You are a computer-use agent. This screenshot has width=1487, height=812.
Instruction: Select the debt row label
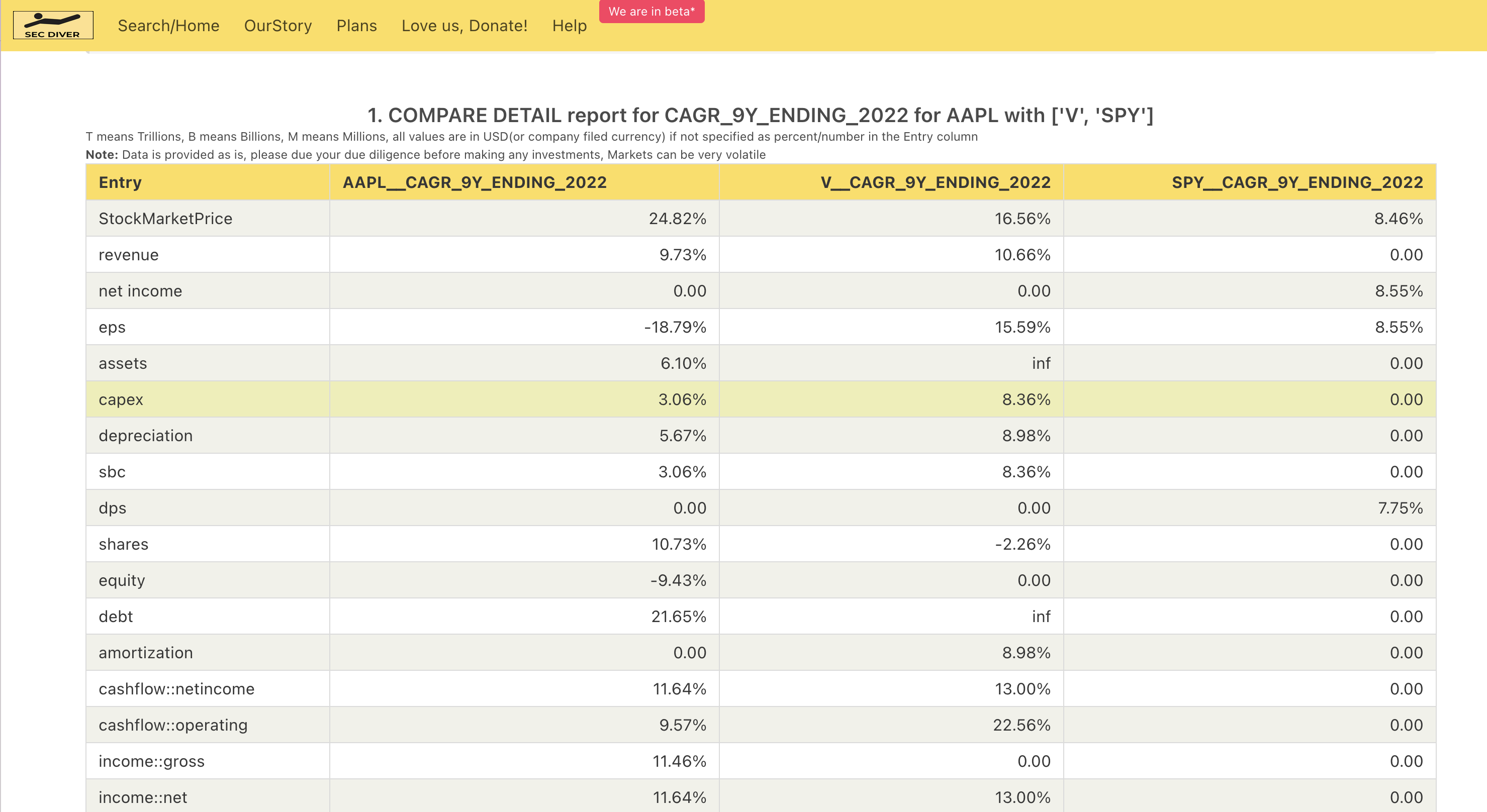[116, 617]
